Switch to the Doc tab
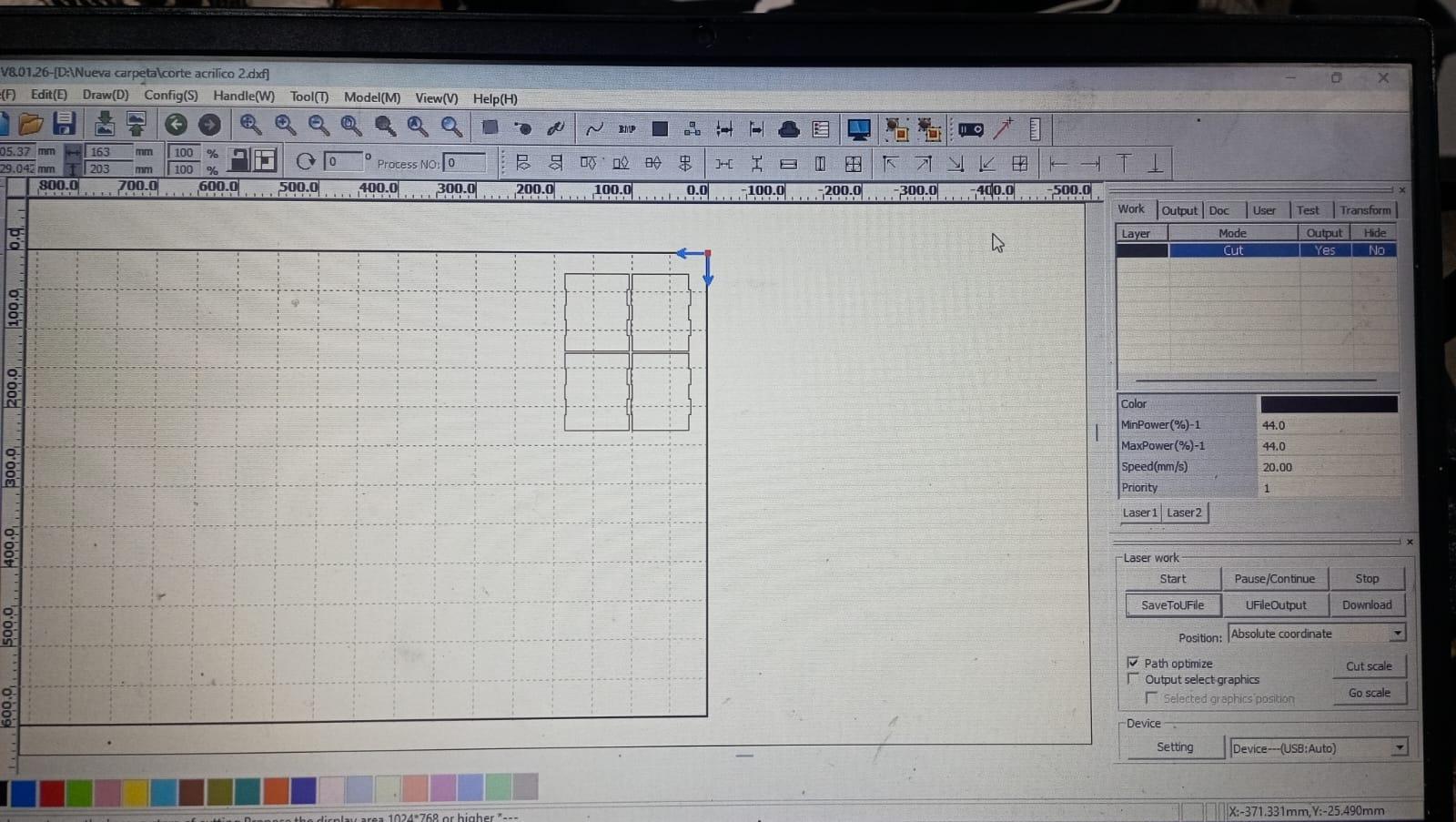The width and height of the screenshot is (1456, 822). tap(1219, 210)
